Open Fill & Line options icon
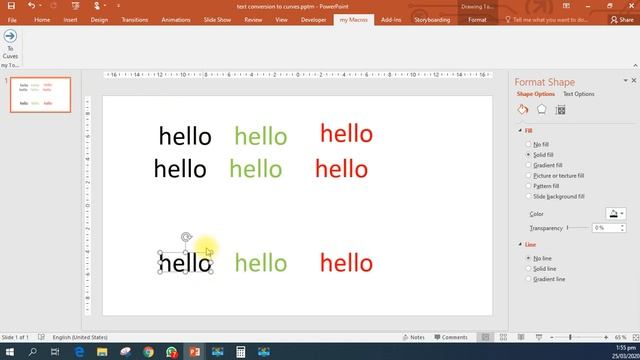 (523, 109)
